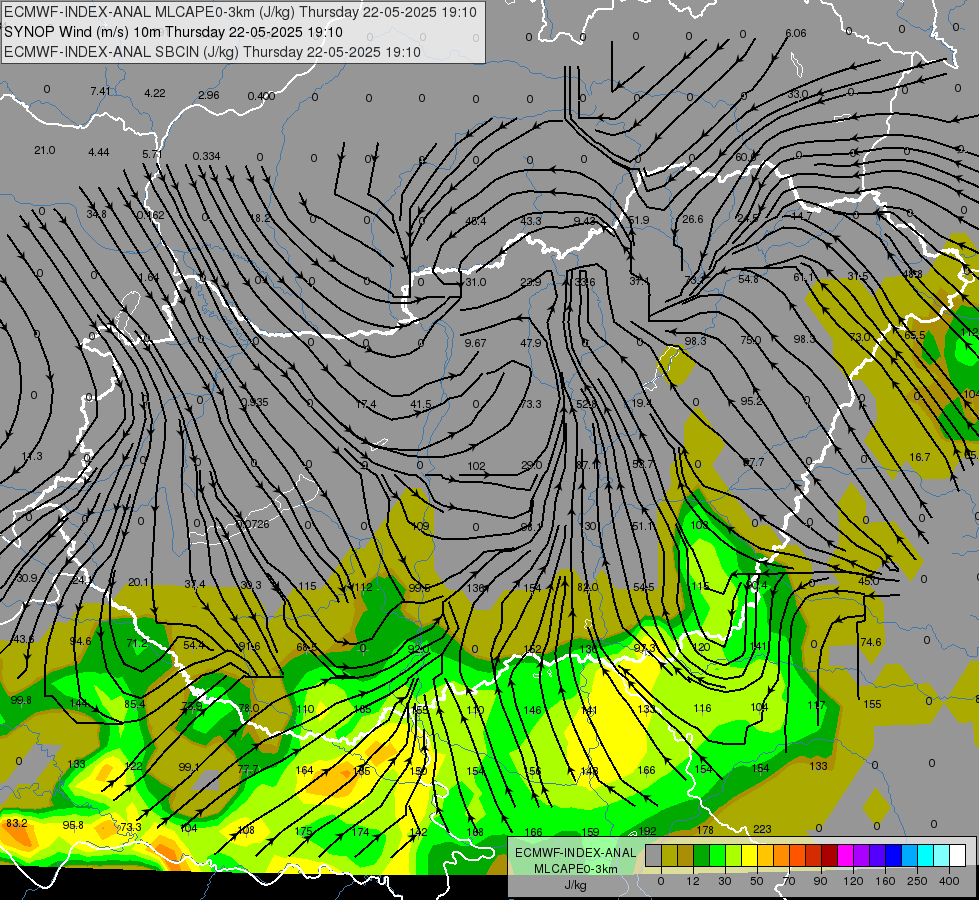The width and height of the screenshot is (979, 900).
Task: Click the MLCAPE0-3km header text line
Action: [240, 12]
